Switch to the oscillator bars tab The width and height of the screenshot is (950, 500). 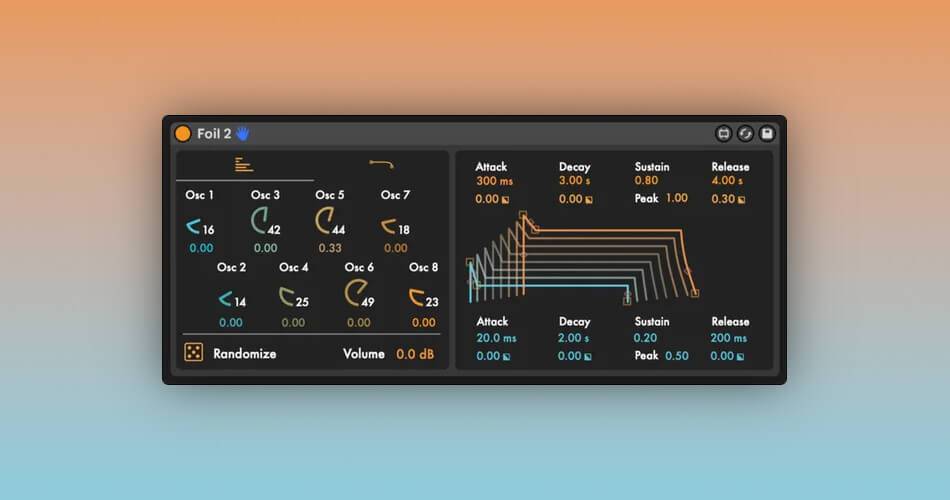point(244,164)
